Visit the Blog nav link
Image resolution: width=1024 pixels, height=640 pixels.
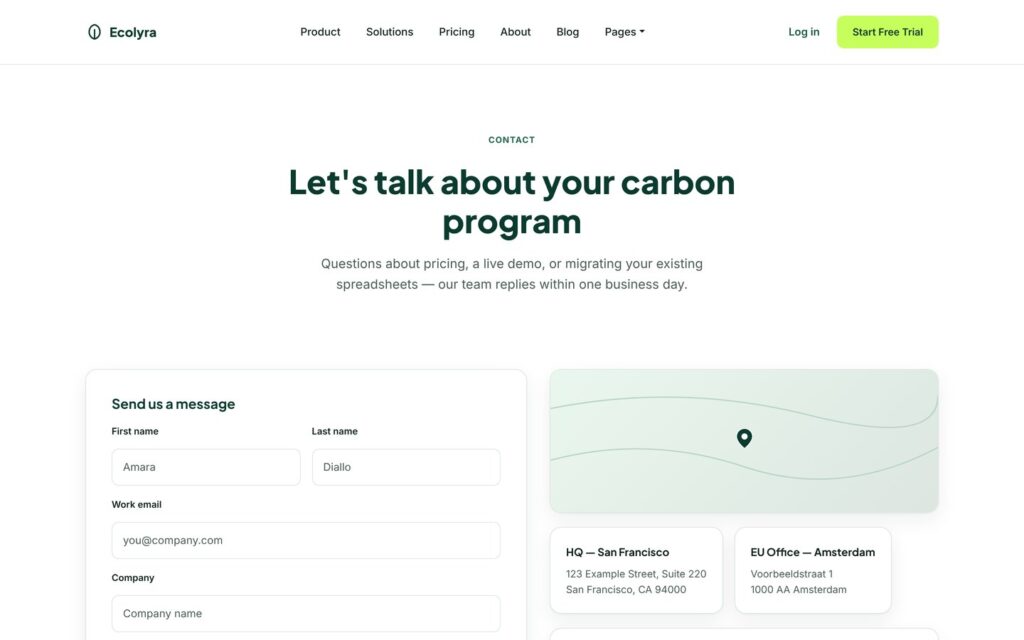click(568, 32)
